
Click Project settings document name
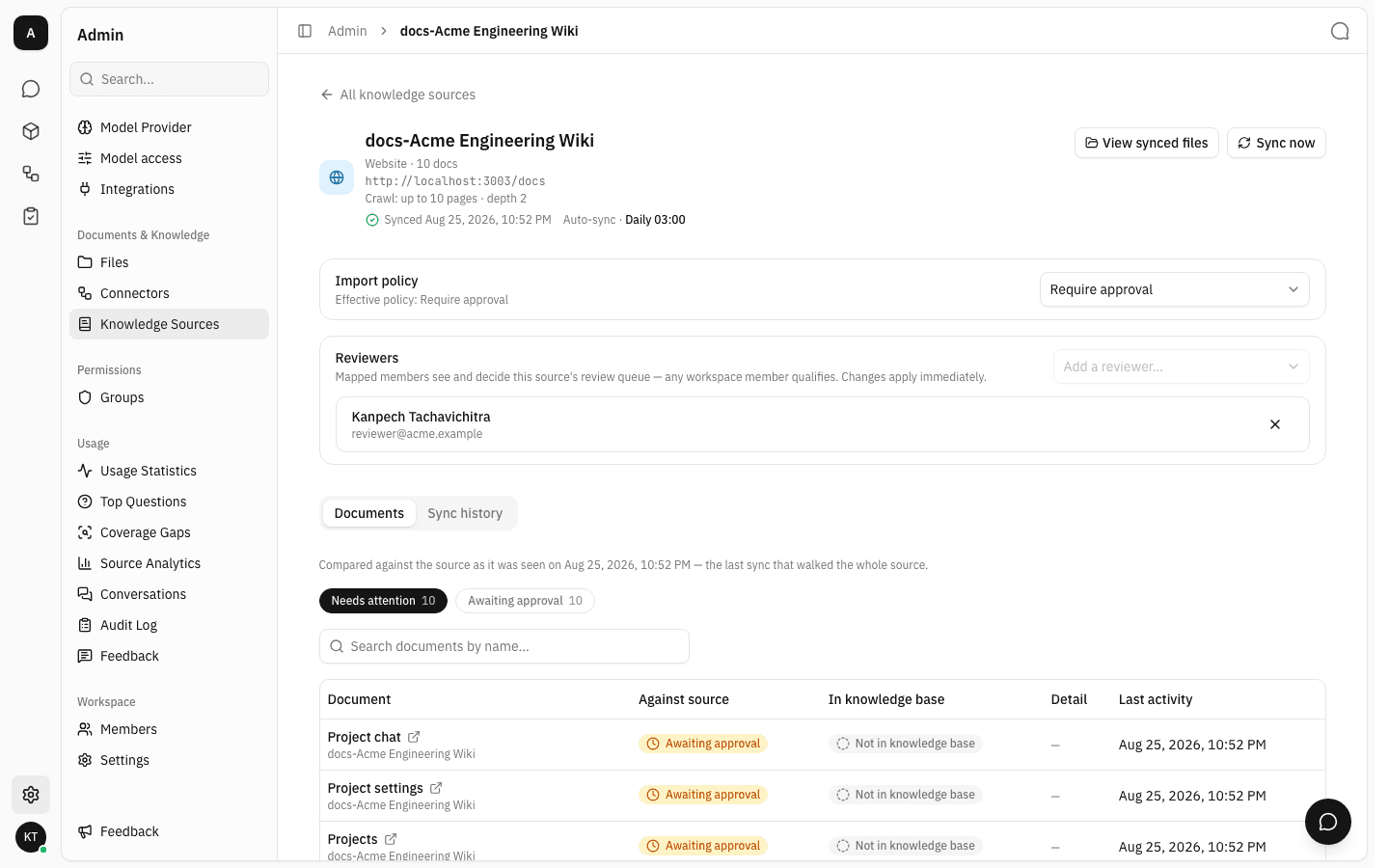point(375,788)
